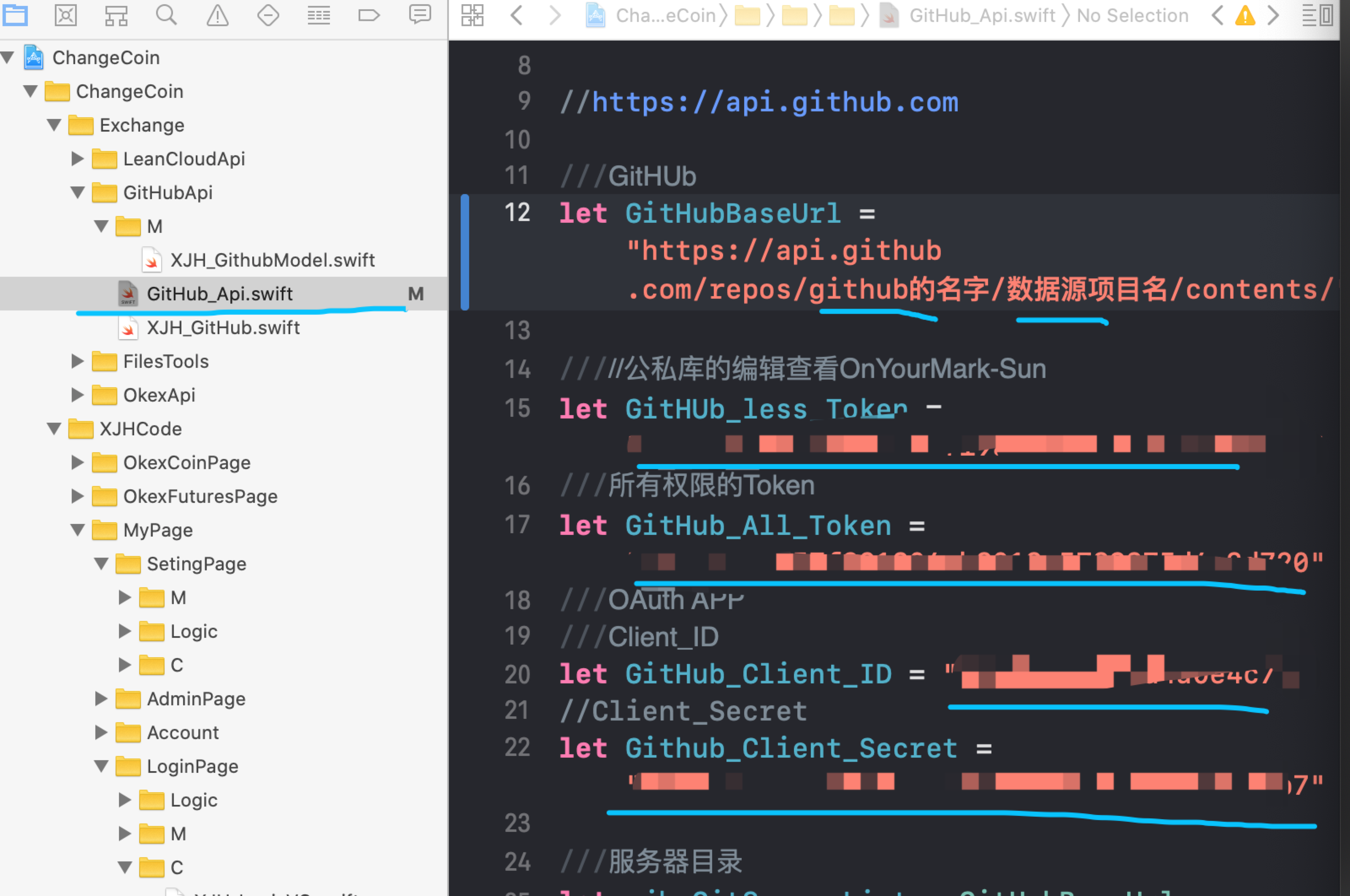Select the M folder under GitHubApi
1350x896 pixels.
(x=139, y=226)
